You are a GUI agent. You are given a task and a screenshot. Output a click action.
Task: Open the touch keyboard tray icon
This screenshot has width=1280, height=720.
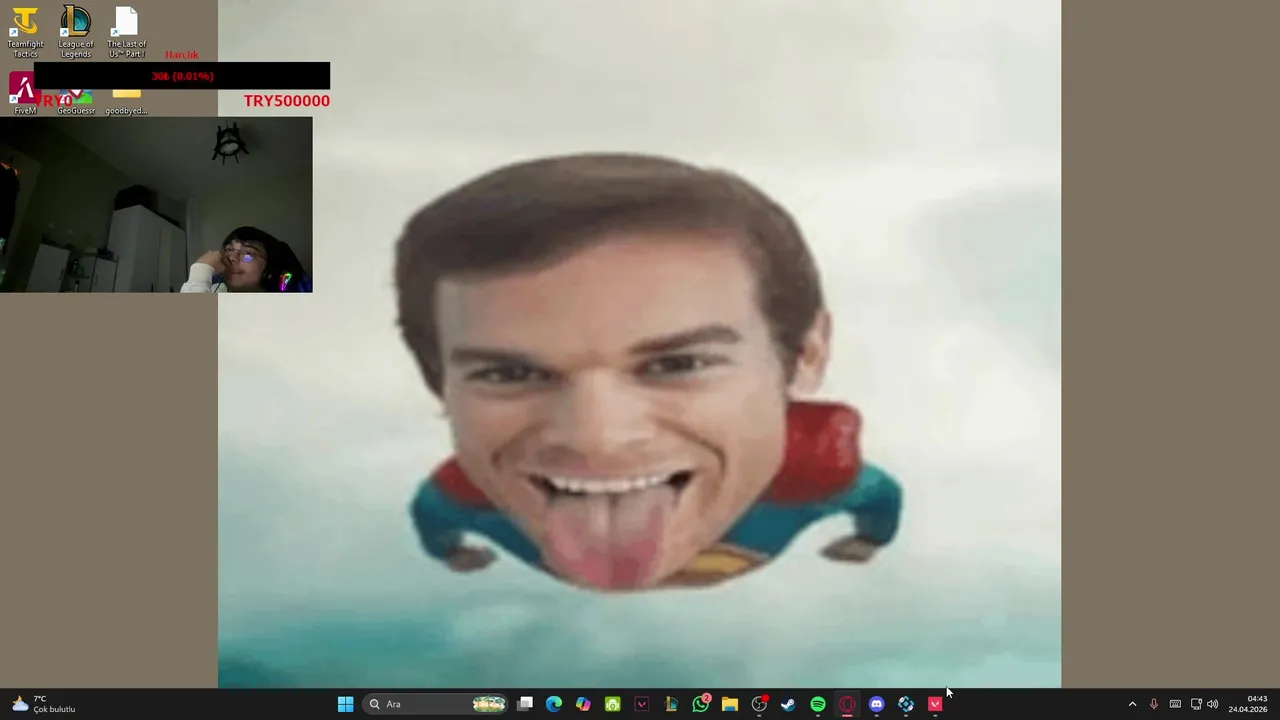(1175, 704)
